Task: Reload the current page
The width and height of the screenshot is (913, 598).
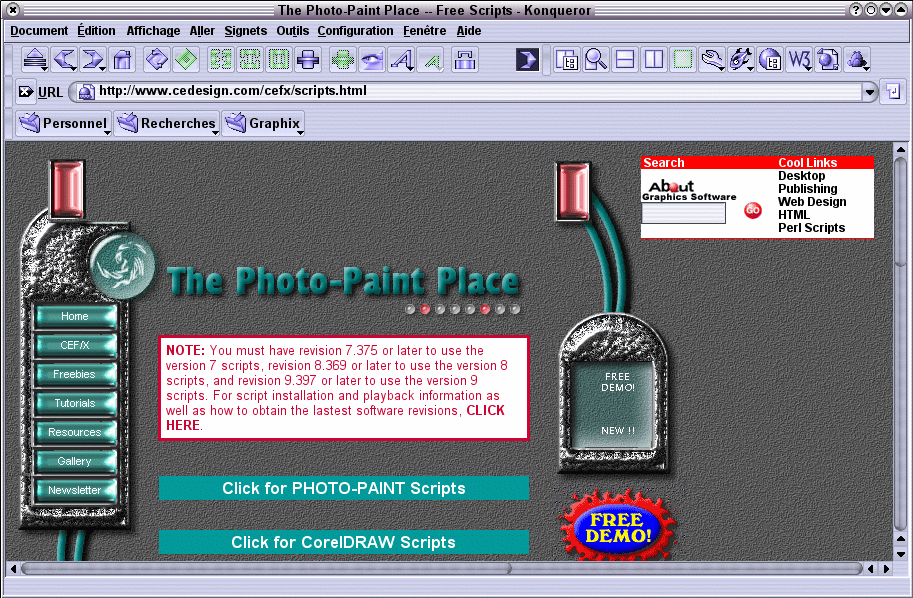Action: [x=157, y=59]
